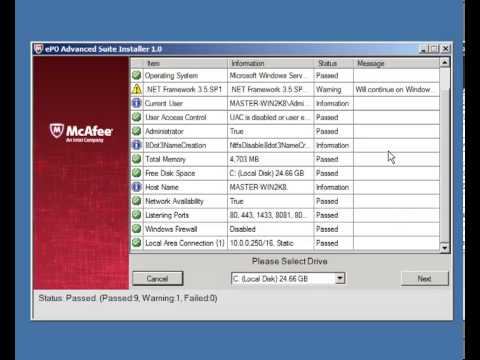
Task: Select the 'Listening Ports' row label
Action: [x=167, y=215]
